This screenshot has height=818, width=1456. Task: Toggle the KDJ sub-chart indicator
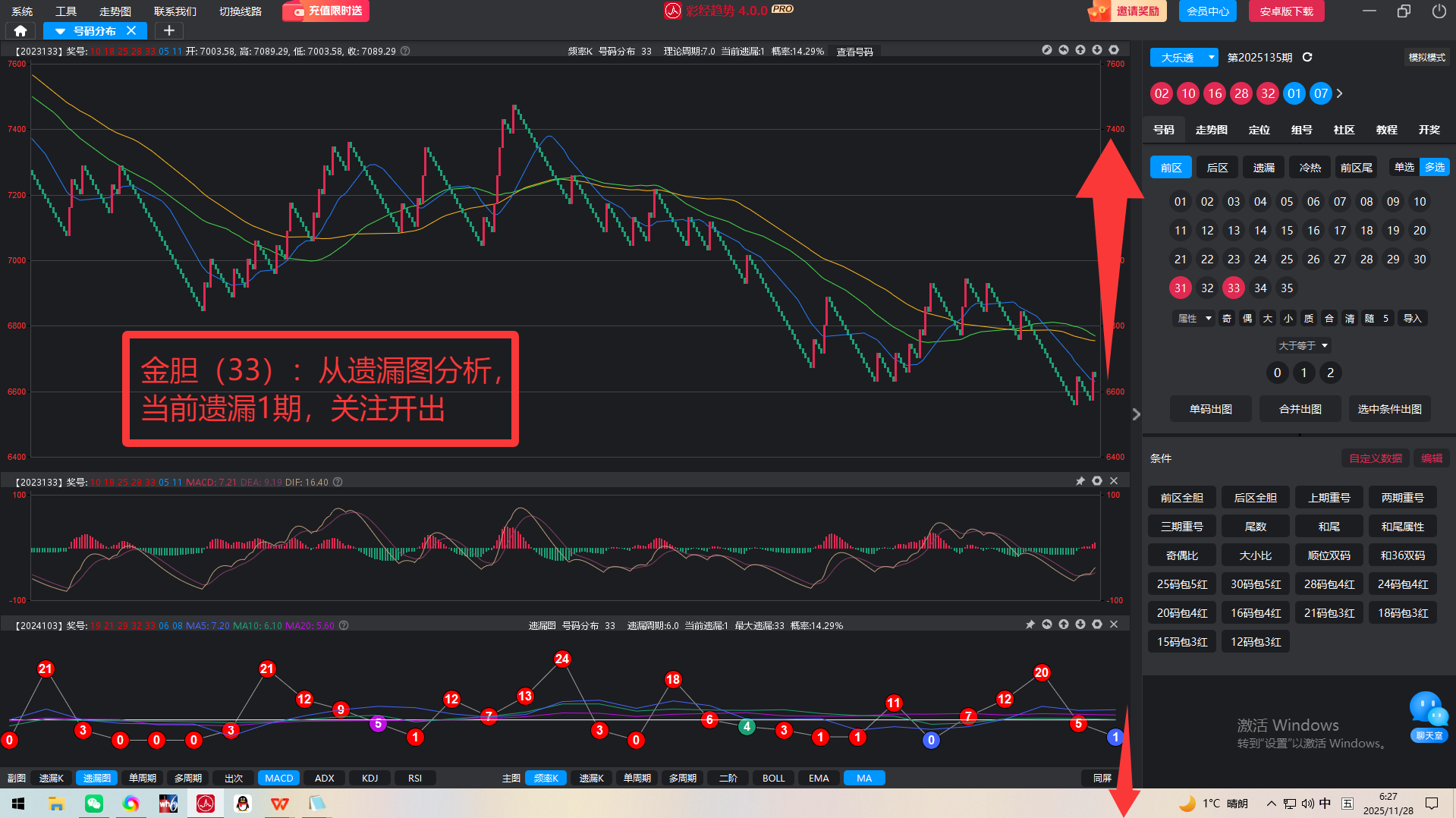coord(370,778)
